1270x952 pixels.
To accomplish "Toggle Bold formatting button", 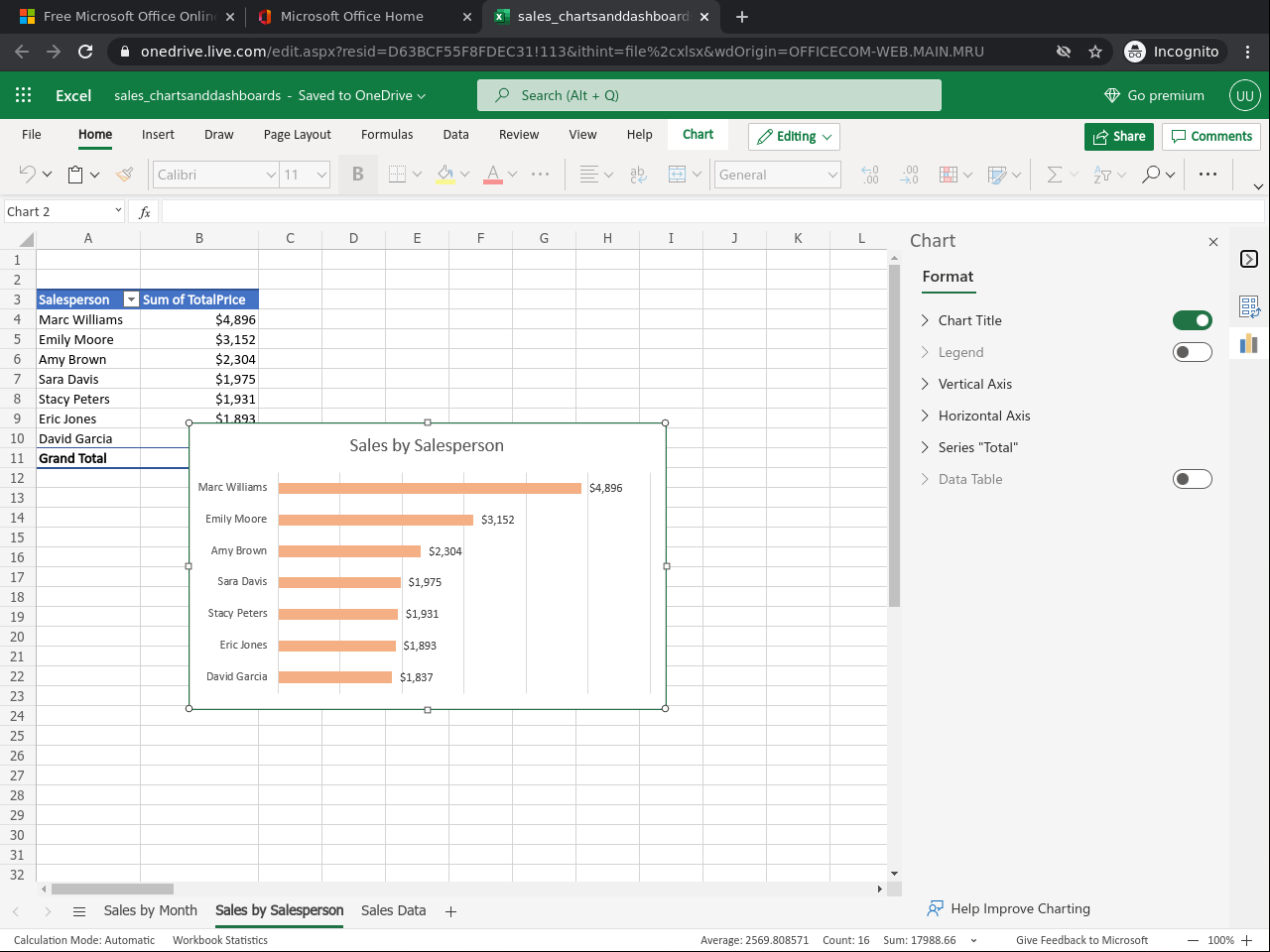I will (357, 175).
